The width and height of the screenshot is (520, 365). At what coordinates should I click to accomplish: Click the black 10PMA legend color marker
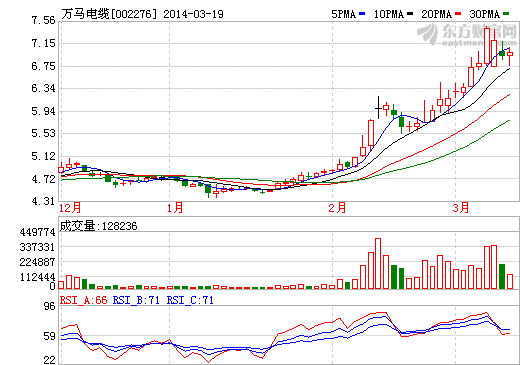pyautogui.click(x=410, y=14)
